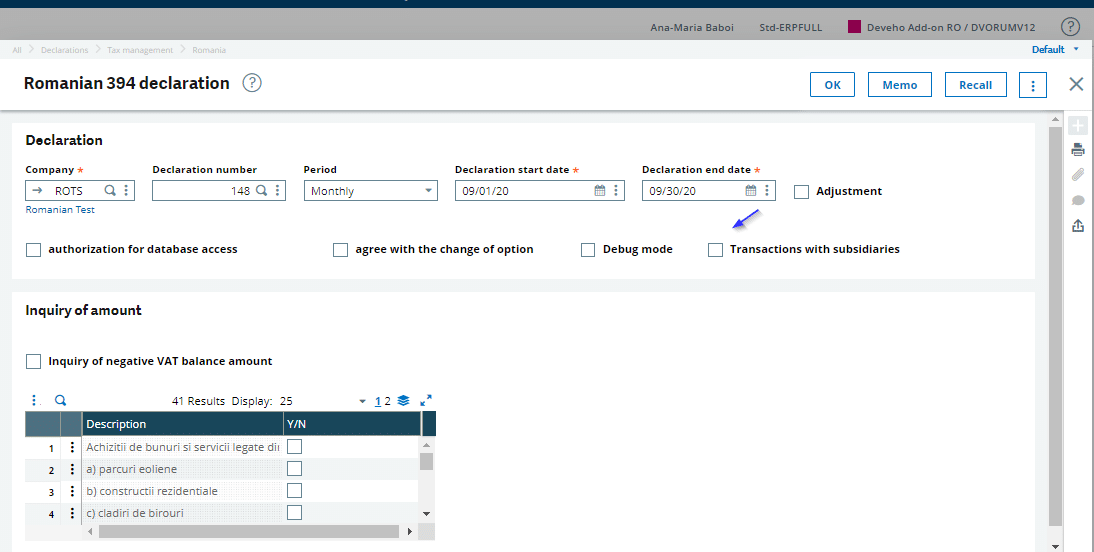Check Inquiry of negative VAT balance amount
This screenshot has height=552, width=1094.
tap(33, 361)
